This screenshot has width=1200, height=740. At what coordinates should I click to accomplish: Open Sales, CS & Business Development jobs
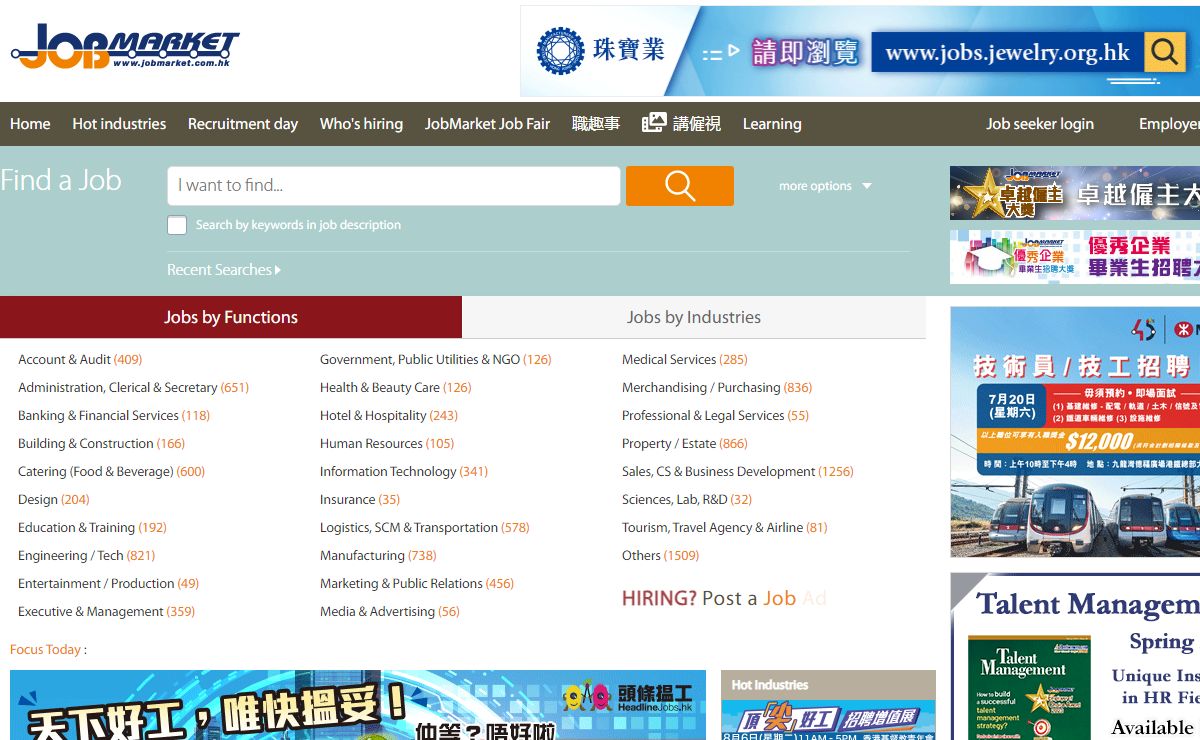(738, 471)
